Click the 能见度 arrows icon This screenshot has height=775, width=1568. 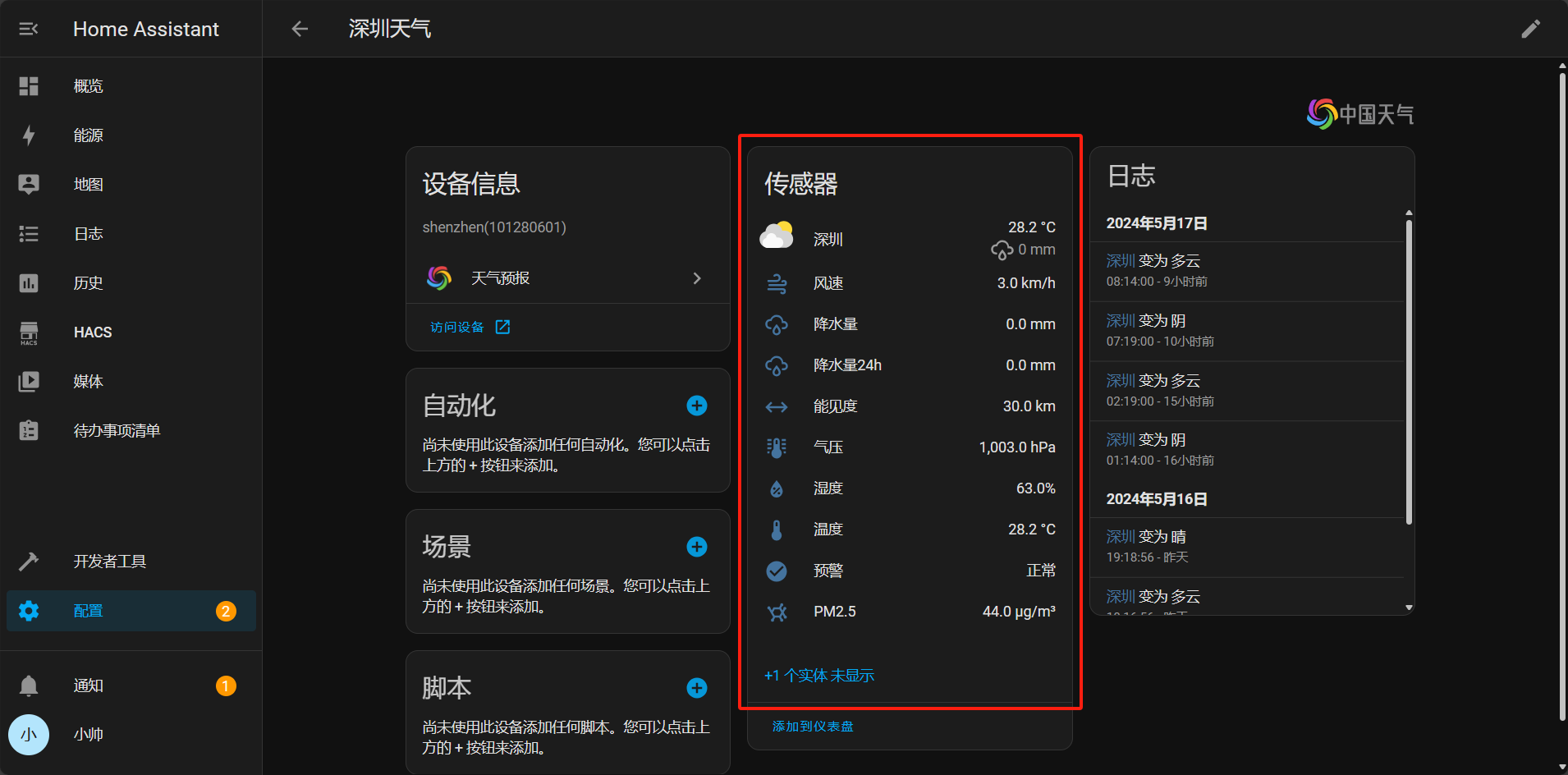pyautogui.click(x=777, y=406)
